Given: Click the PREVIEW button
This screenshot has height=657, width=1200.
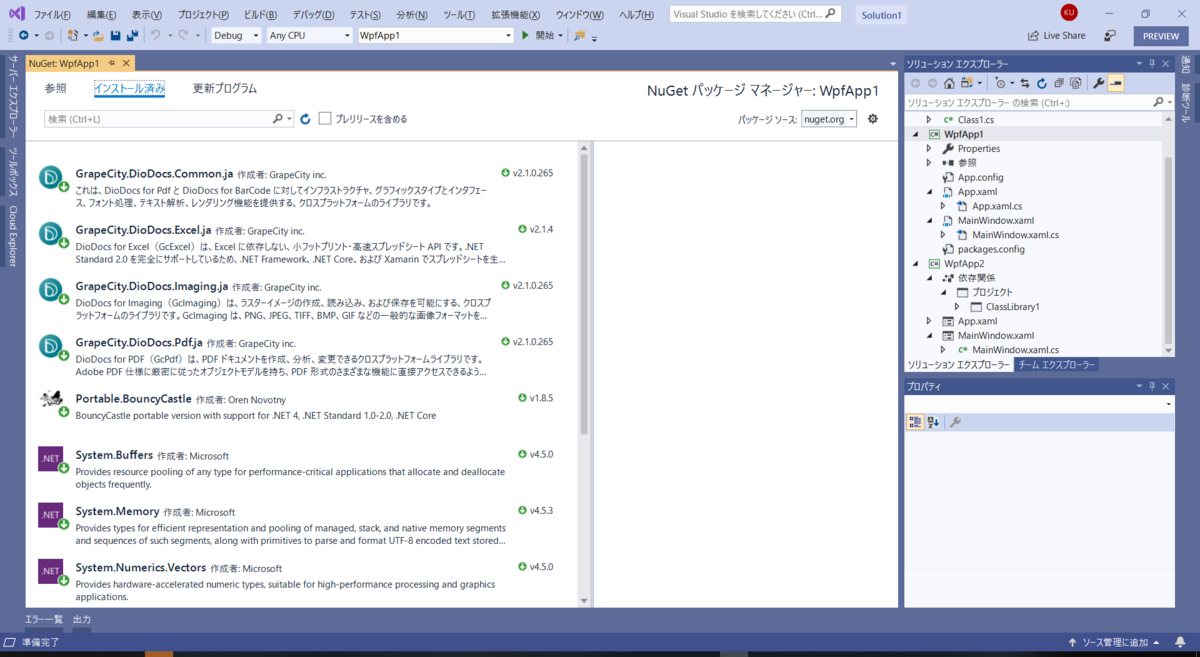Looking at the screenshot, I should (1161, 35).
